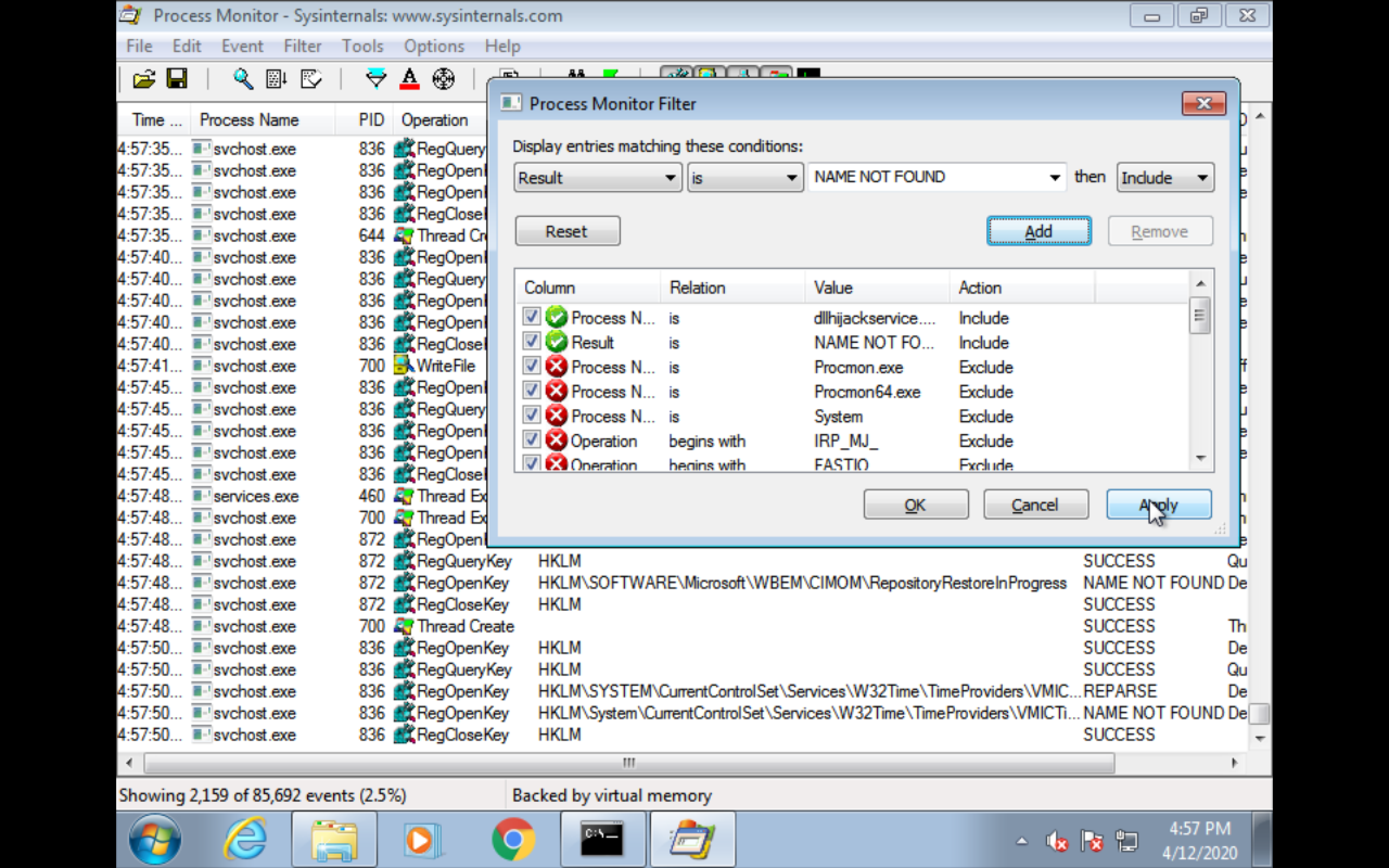Toggle the System process Exclude filter checkbox
The width and height of the screenshot is (1389, 868).
532,414
